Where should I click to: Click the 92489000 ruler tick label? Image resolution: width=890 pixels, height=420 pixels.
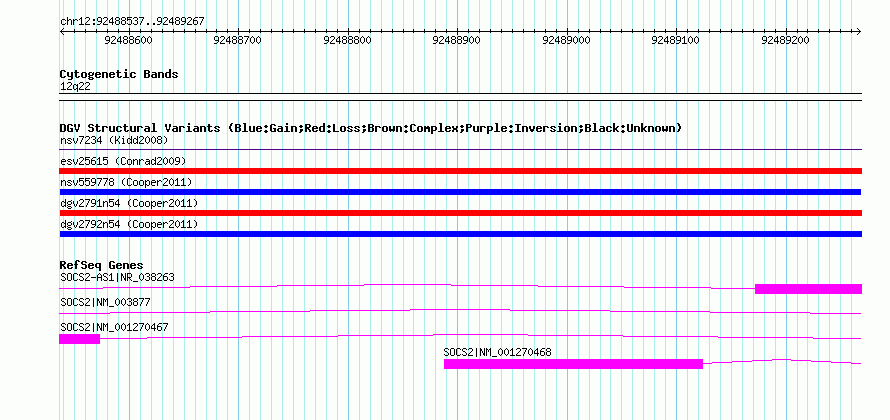[x=566, y=40]
